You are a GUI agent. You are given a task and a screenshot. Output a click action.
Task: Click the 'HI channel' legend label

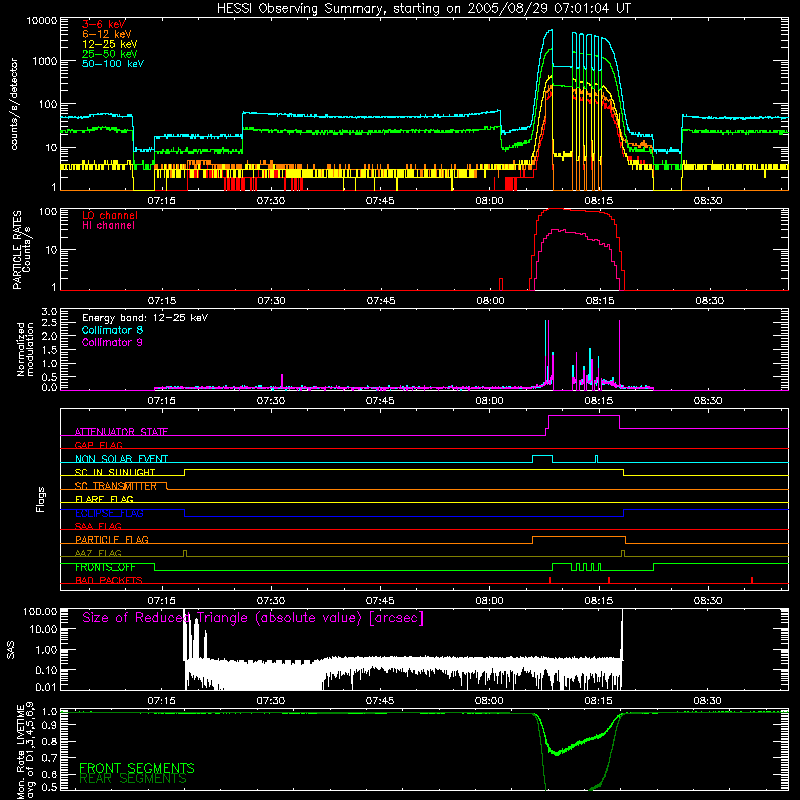[x=108, y=226]
